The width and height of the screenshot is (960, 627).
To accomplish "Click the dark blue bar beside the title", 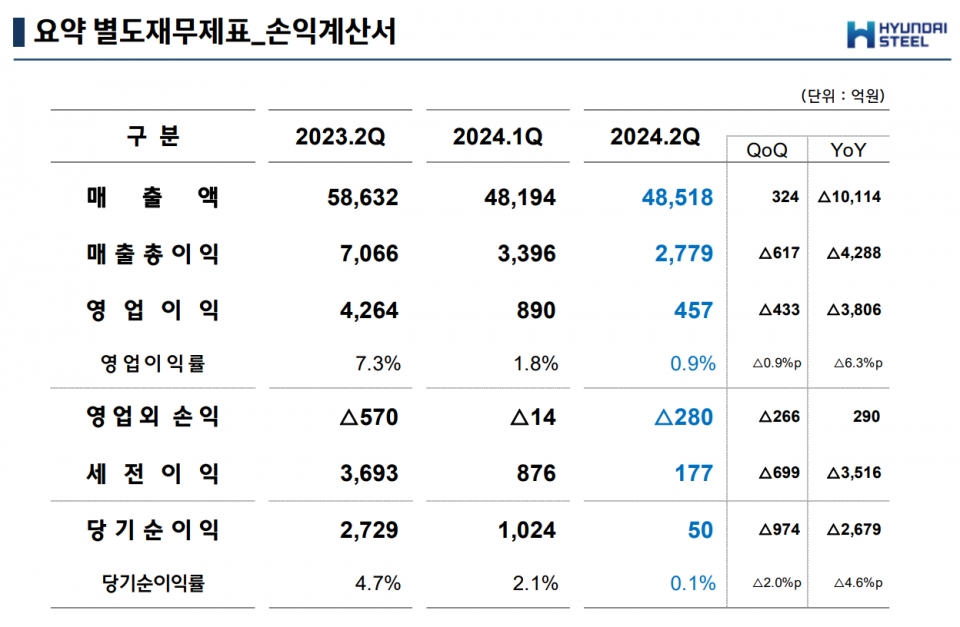I will [17, 32].
